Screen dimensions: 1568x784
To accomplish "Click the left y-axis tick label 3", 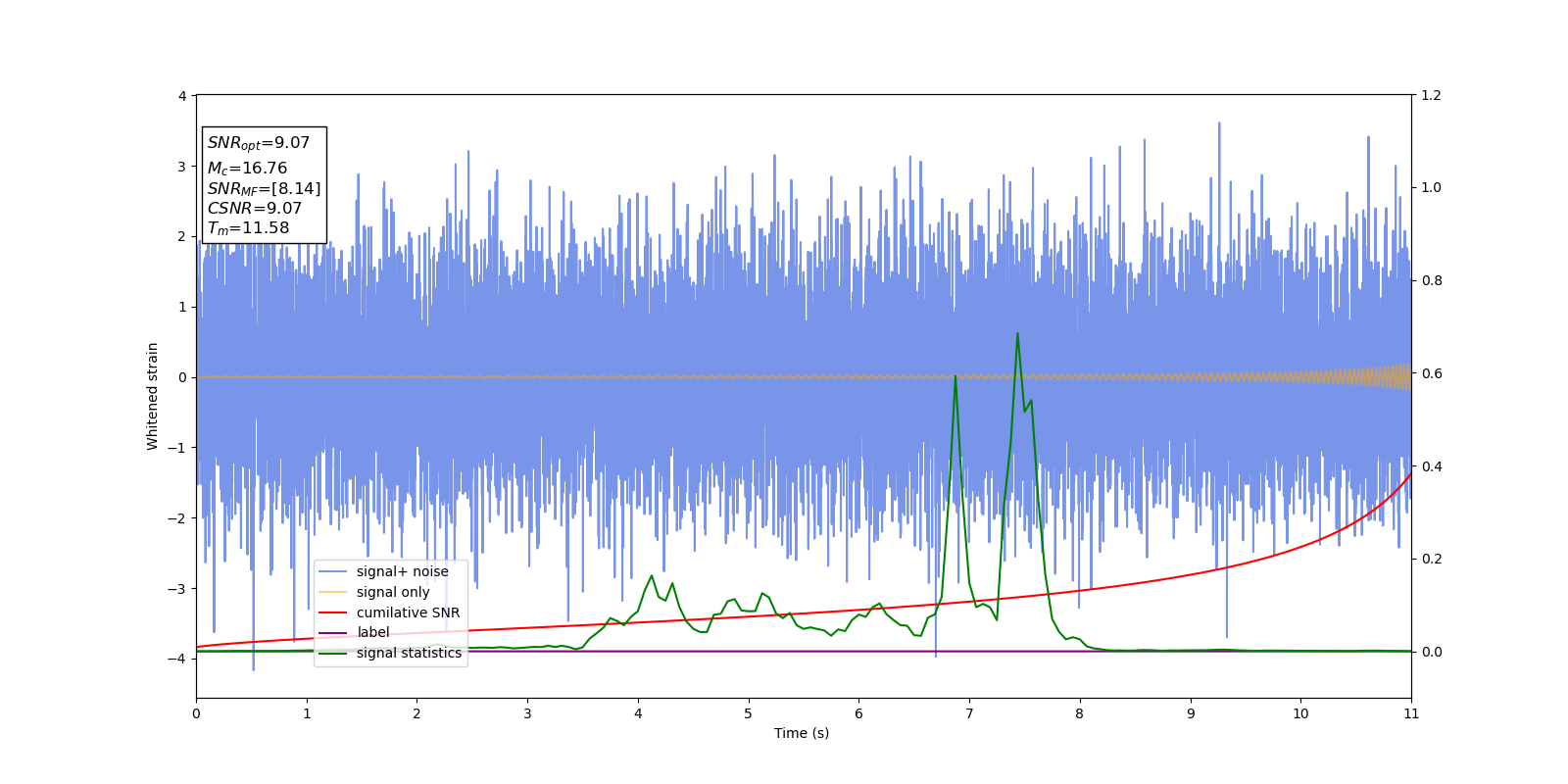I will pos(181,167).
